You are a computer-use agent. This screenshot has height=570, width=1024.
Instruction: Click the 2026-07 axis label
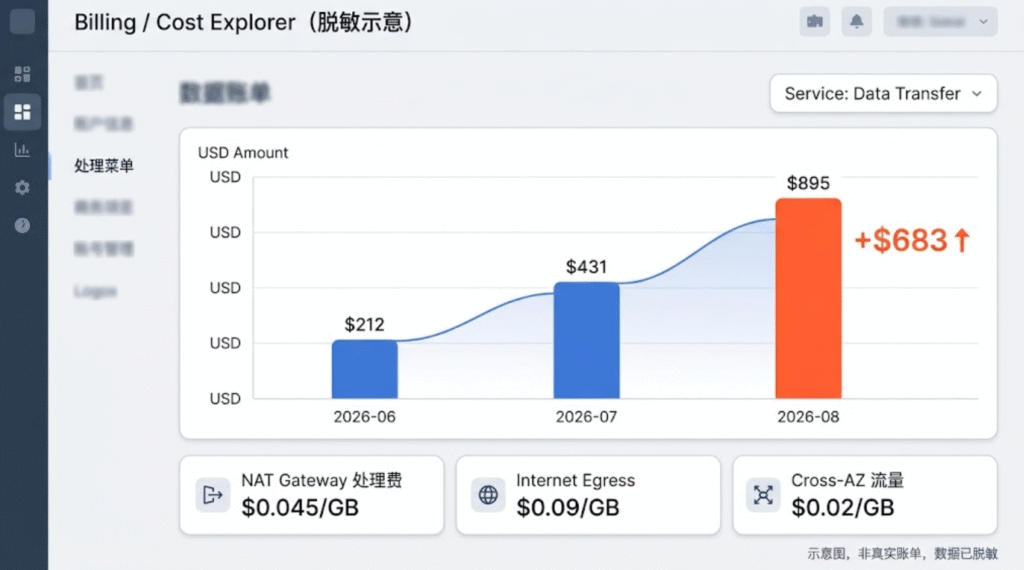coord(586,417)
